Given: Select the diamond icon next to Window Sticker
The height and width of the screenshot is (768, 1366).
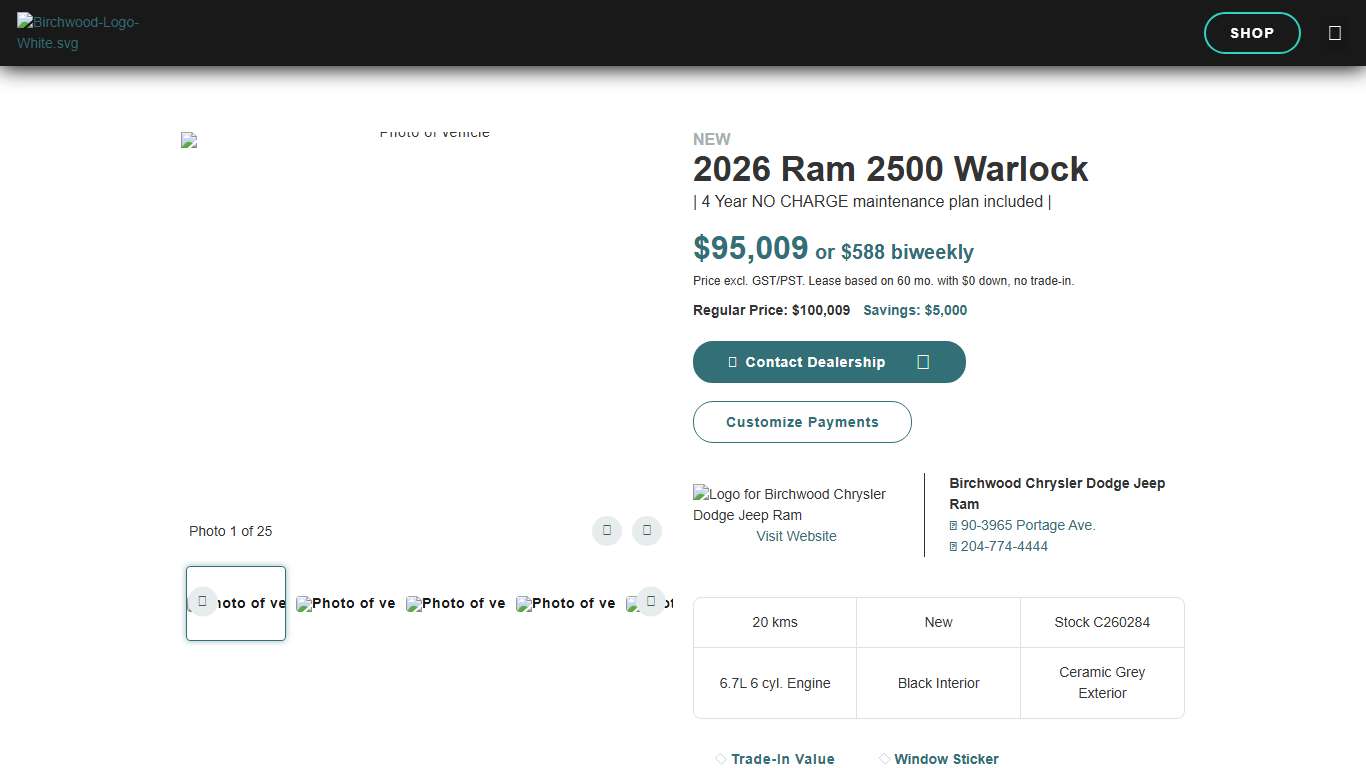Looking at the screenshot, I should point(884,759).
